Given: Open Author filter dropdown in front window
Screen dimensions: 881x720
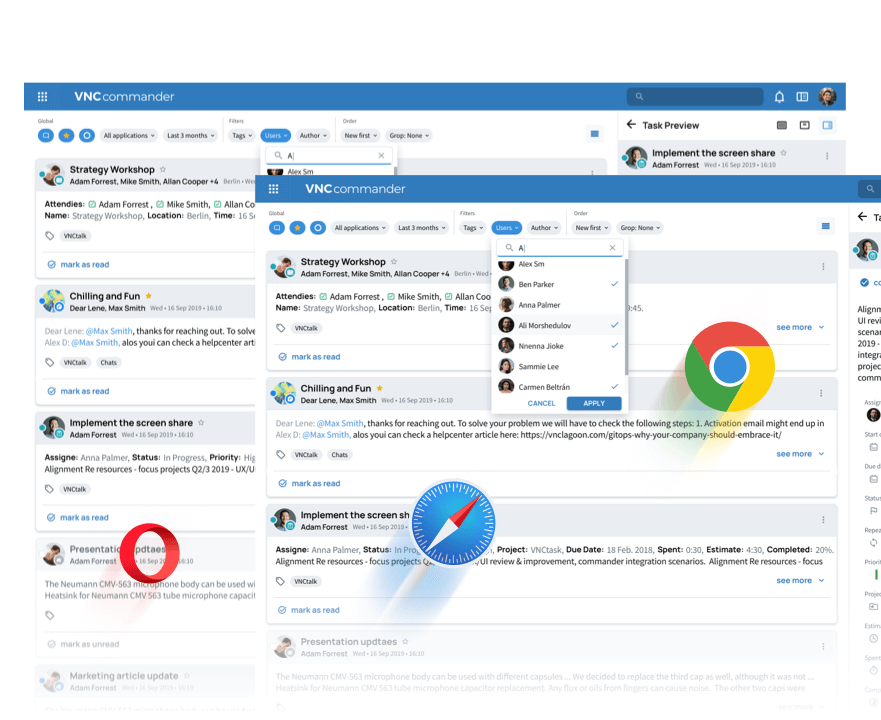Looking at the screenshot, I should [544, 228].
